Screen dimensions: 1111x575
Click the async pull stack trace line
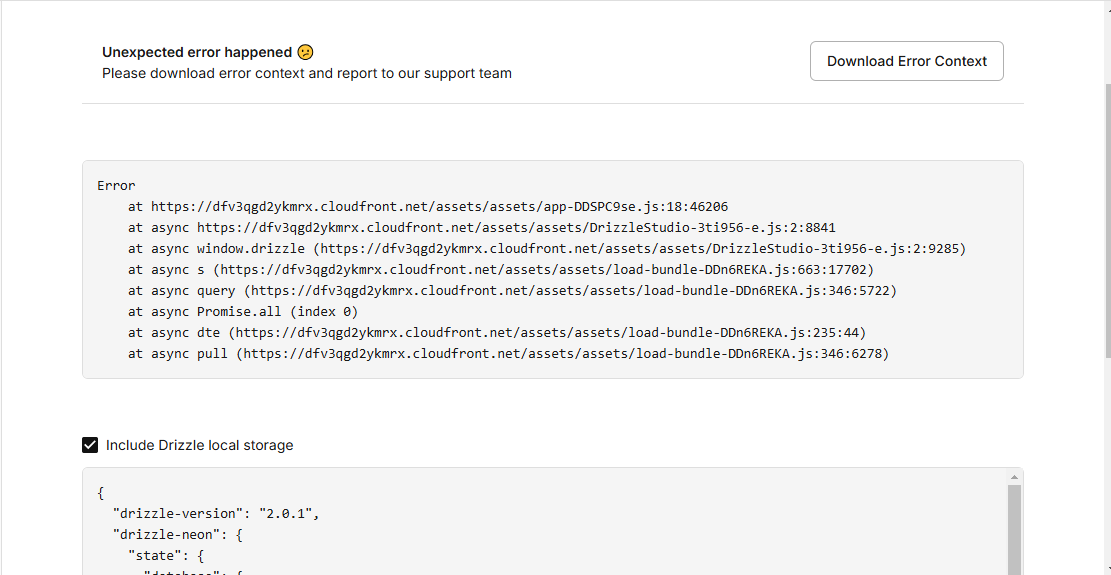click(x=509, y=353)
